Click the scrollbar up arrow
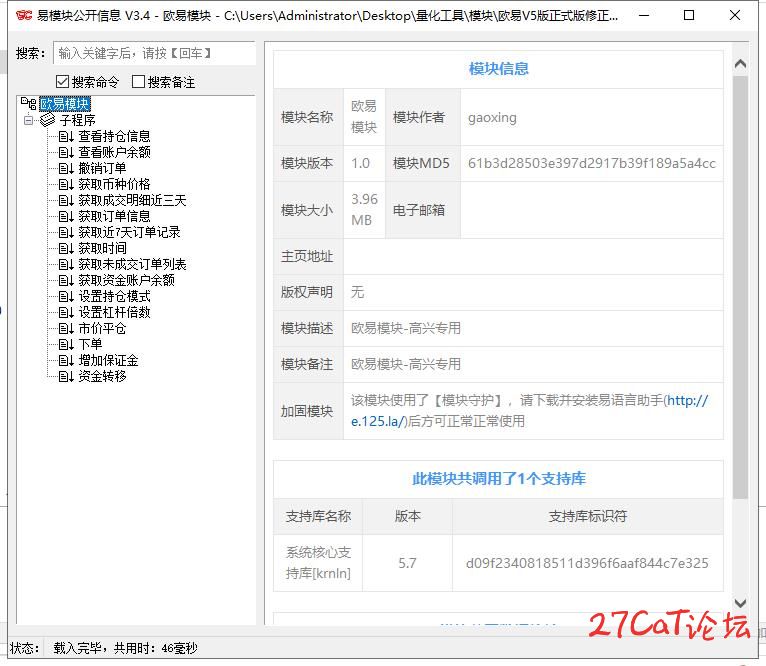 click(741, 64)
